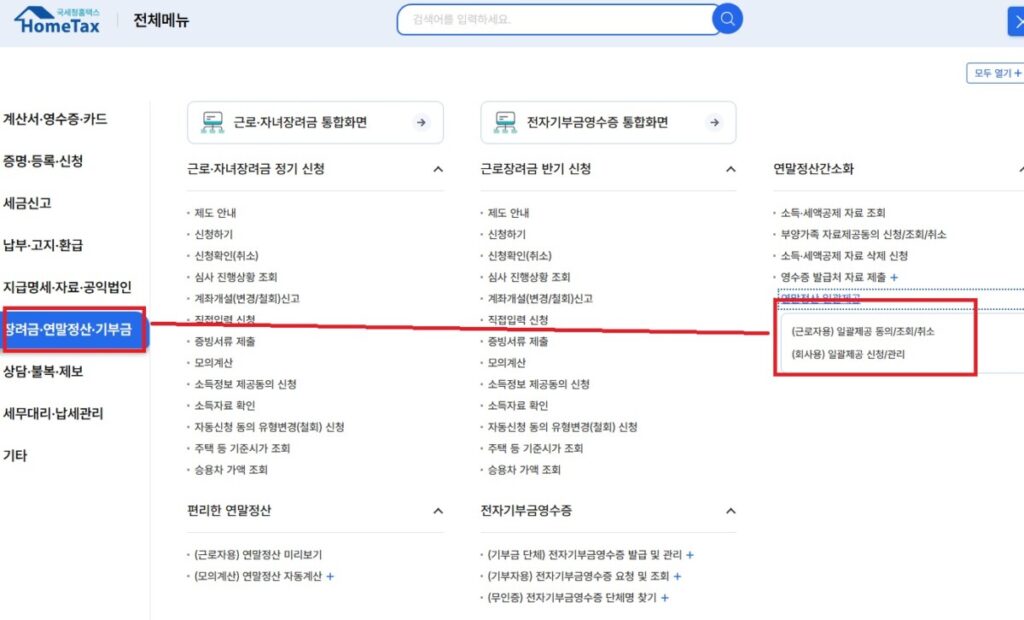Click the highlighted 장려금·연말정산·기부금 sidebar menu
1024x620 pixels.
(72, 330)
